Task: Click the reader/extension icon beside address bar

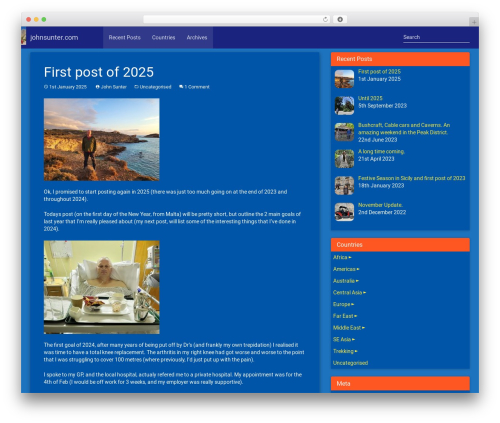Action: [x=340, y=19]
